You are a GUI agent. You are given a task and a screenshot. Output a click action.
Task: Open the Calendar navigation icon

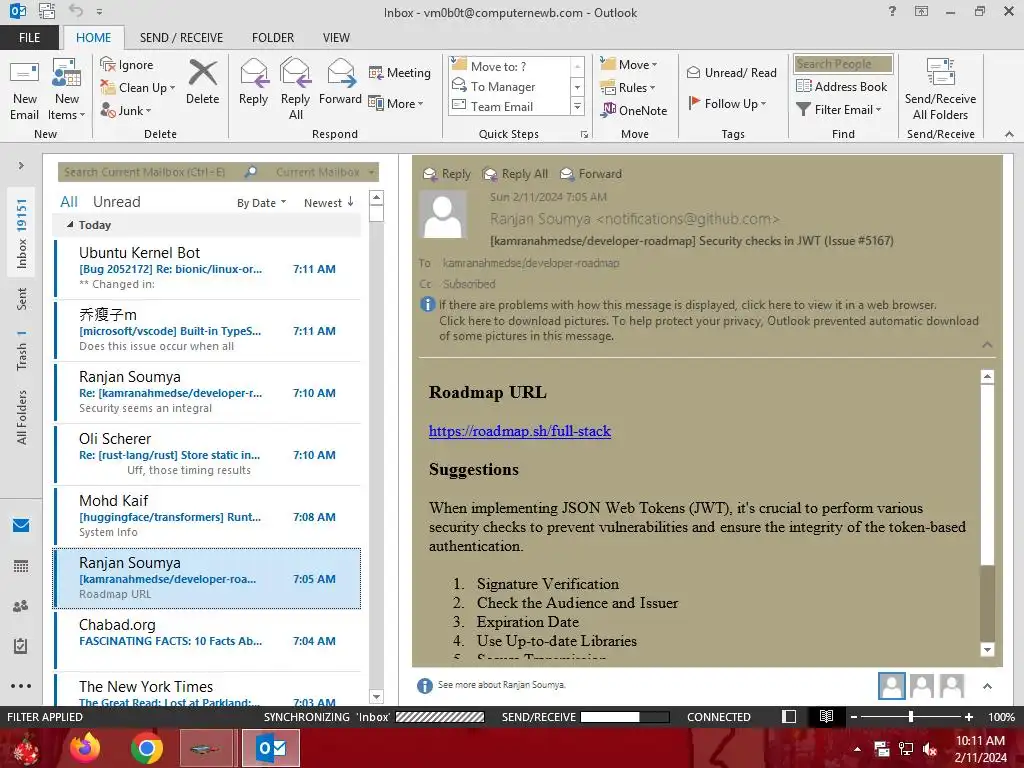[x=21, y=566]
